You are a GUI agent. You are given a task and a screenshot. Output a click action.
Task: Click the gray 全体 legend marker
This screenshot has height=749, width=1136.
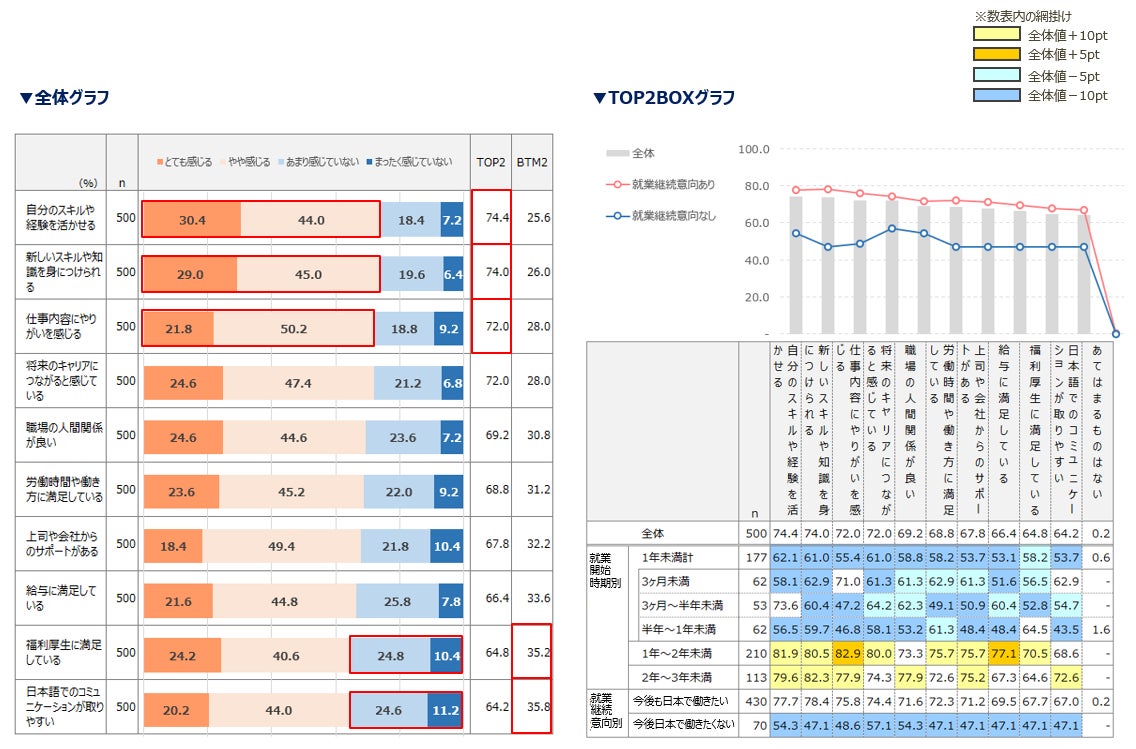pos(617,153)
